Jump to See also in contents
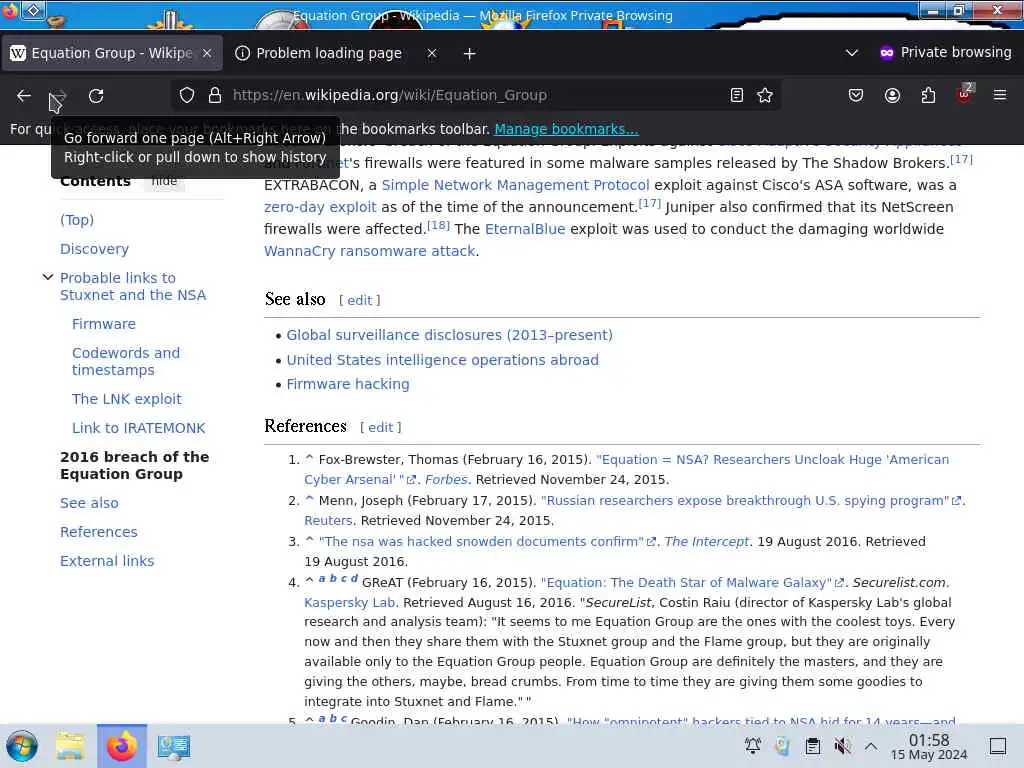1024x768 pixels. [x=89, y=503]
